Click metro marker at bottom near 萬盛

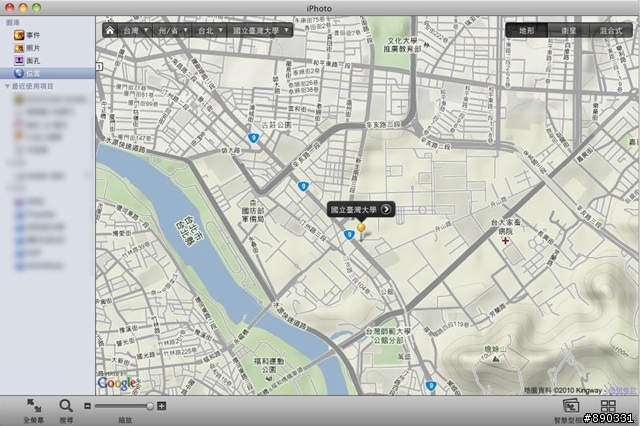pyautogui.click(x=431, y=385)
